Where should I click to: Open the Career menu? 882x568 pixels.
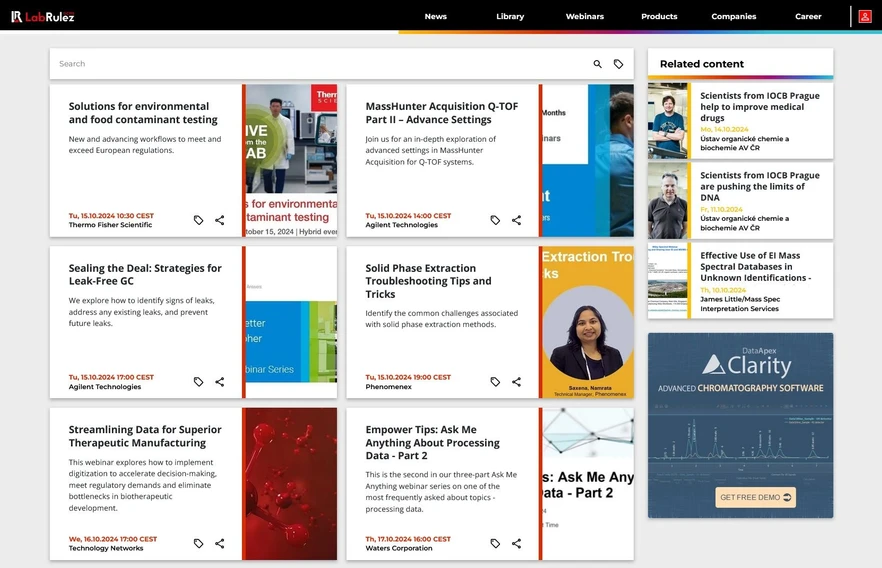tap(808, 16)
